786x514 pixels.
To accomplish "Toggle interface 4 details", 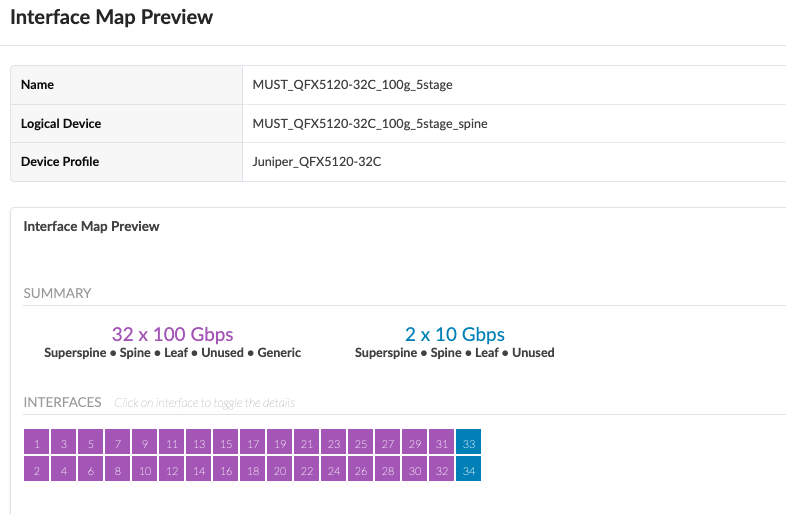I will point(63,470).
